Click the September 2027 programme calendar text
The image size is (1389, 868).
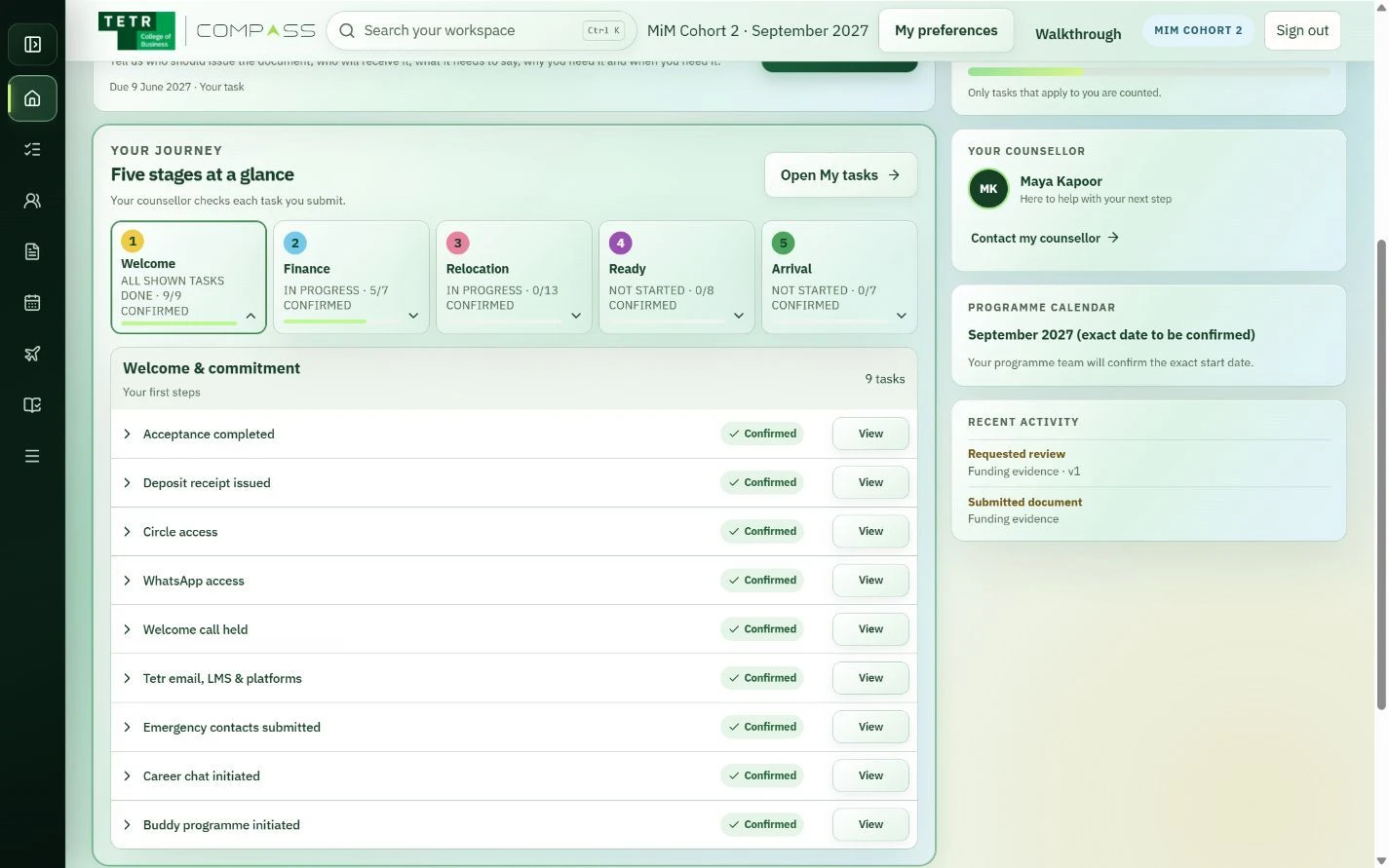(1111, 334)
